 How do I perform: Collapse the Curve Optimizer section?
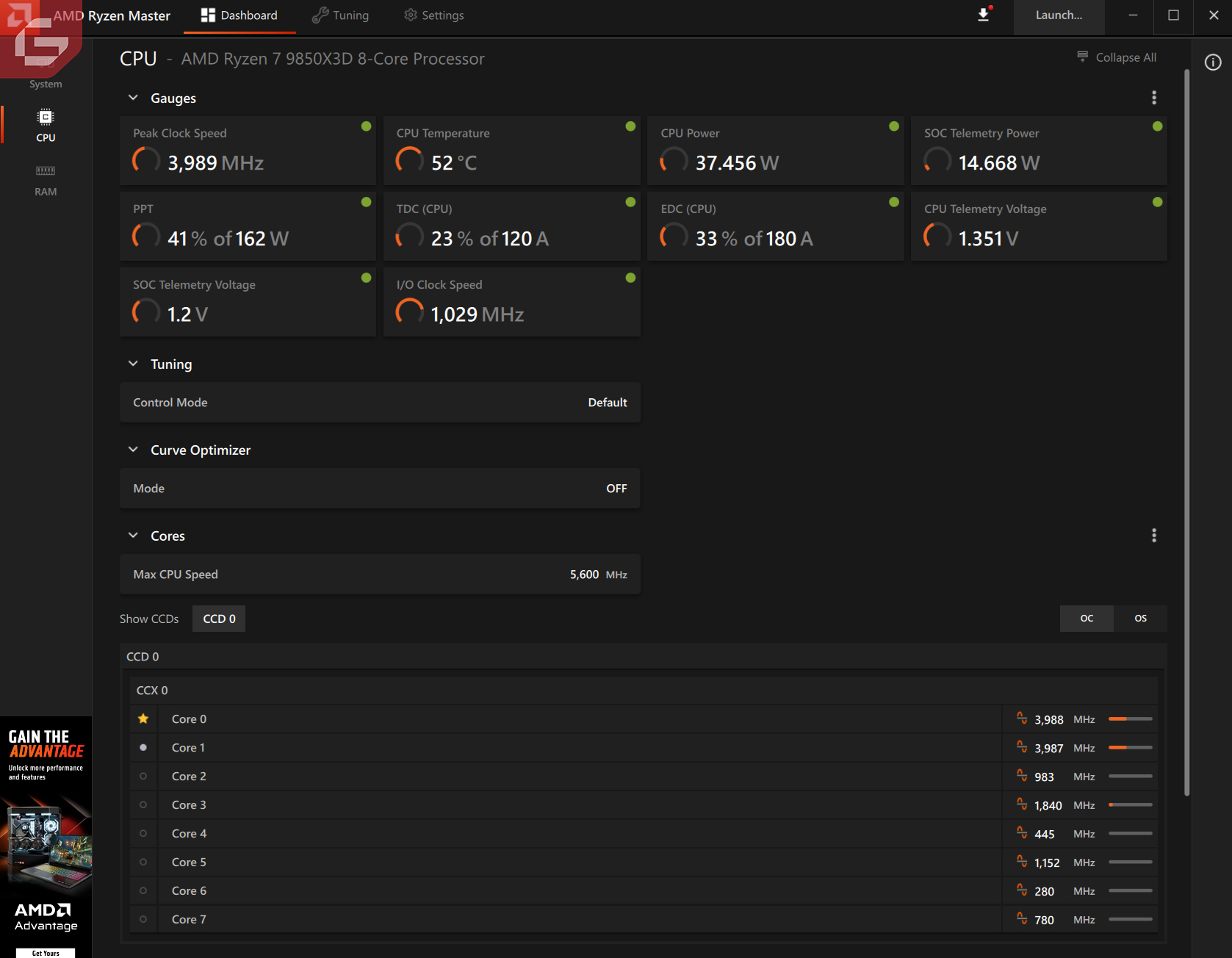pos(133,450)
